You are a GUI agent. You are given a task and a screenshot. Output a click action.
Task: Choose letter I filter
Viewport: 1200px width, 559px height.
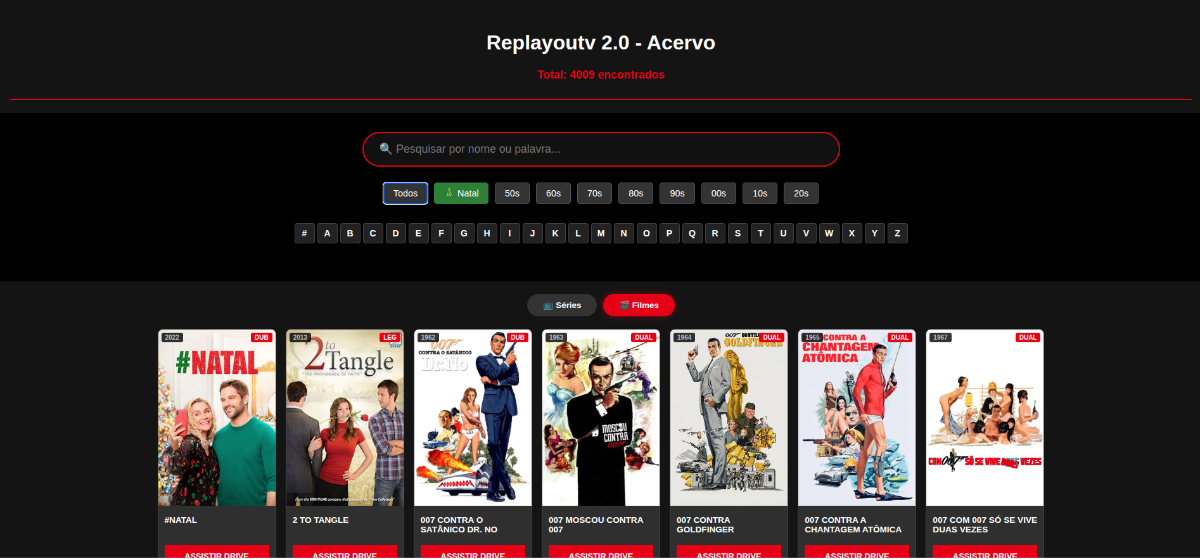pyautogui.click(x=510, y=233)
